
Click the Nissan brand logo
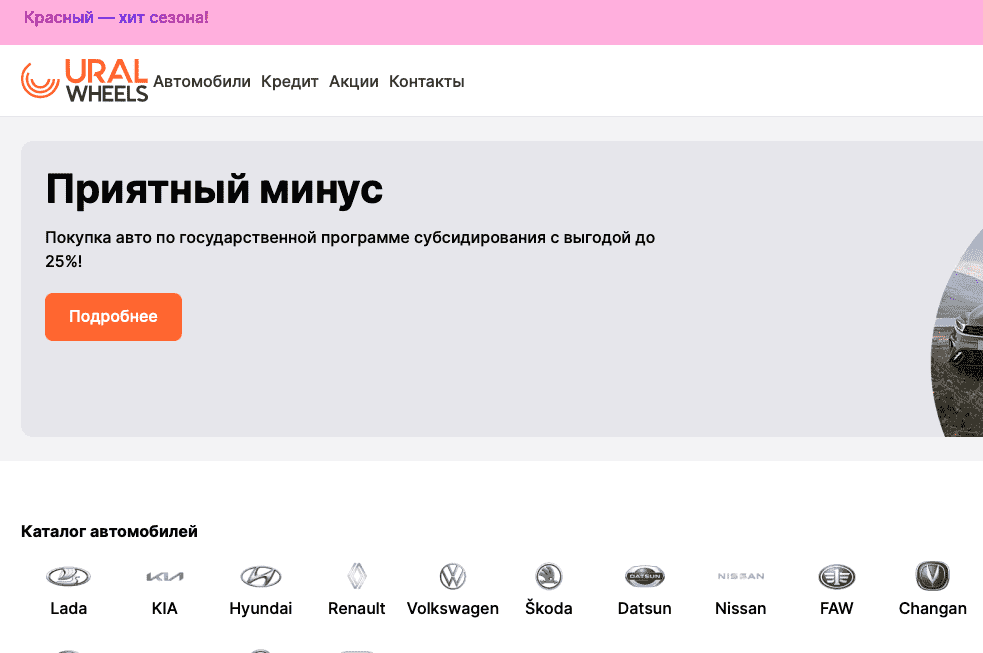740,577
